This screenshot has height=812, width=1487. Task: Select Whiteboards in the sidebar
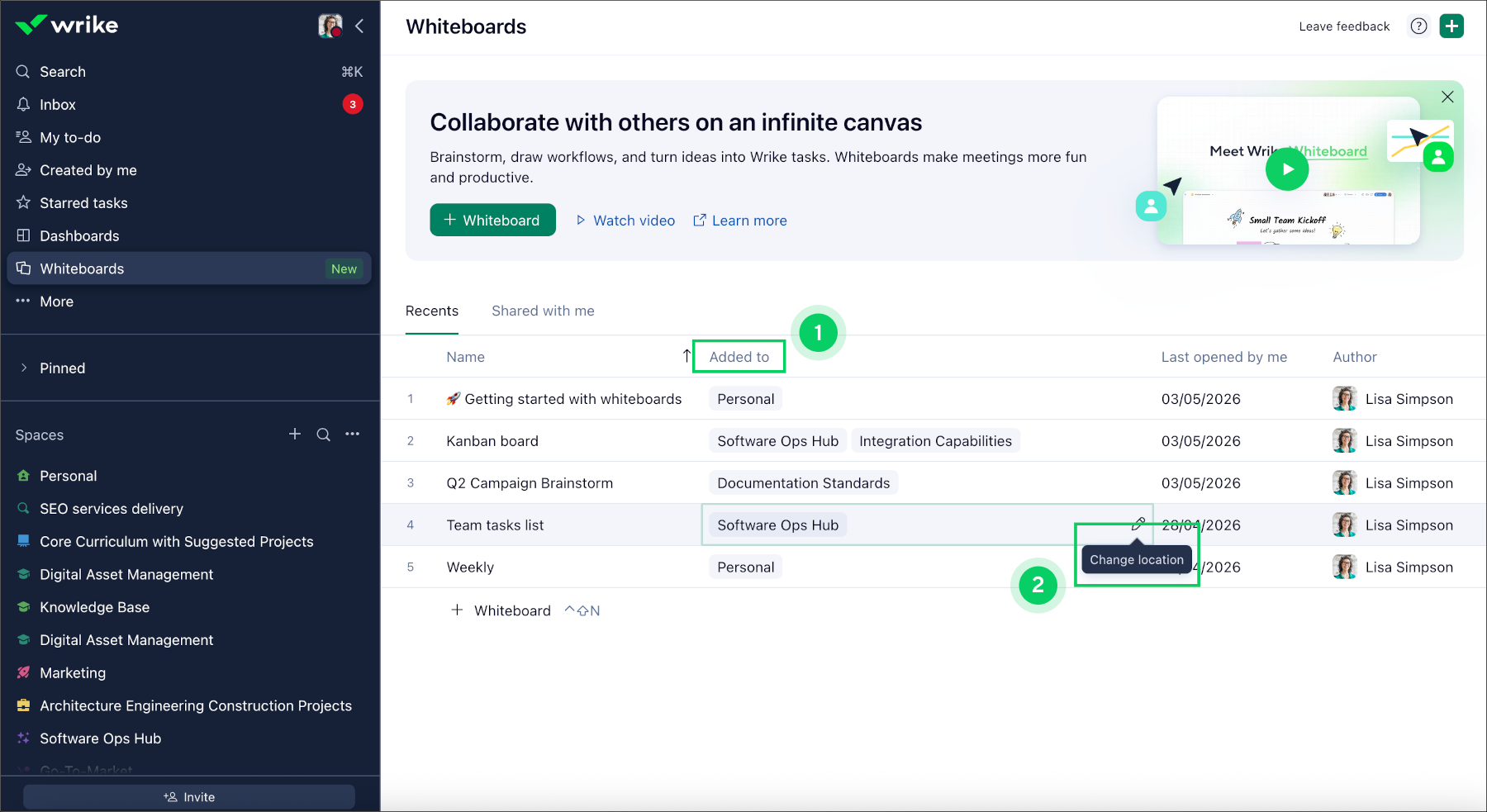pyautogui.click(x=189, y=268)
